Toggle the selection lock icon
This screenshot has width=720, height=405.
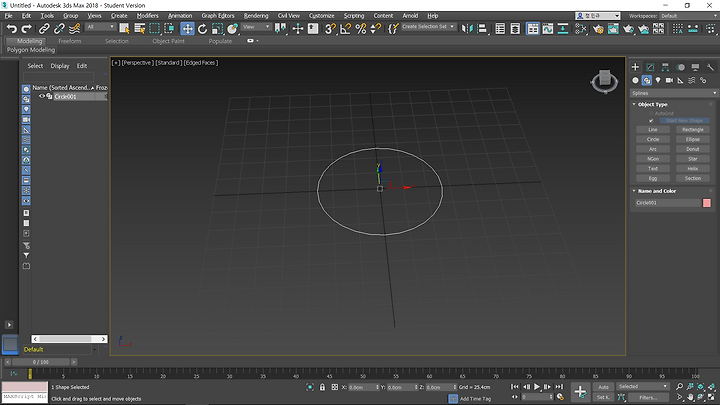(x=322, y=387)
